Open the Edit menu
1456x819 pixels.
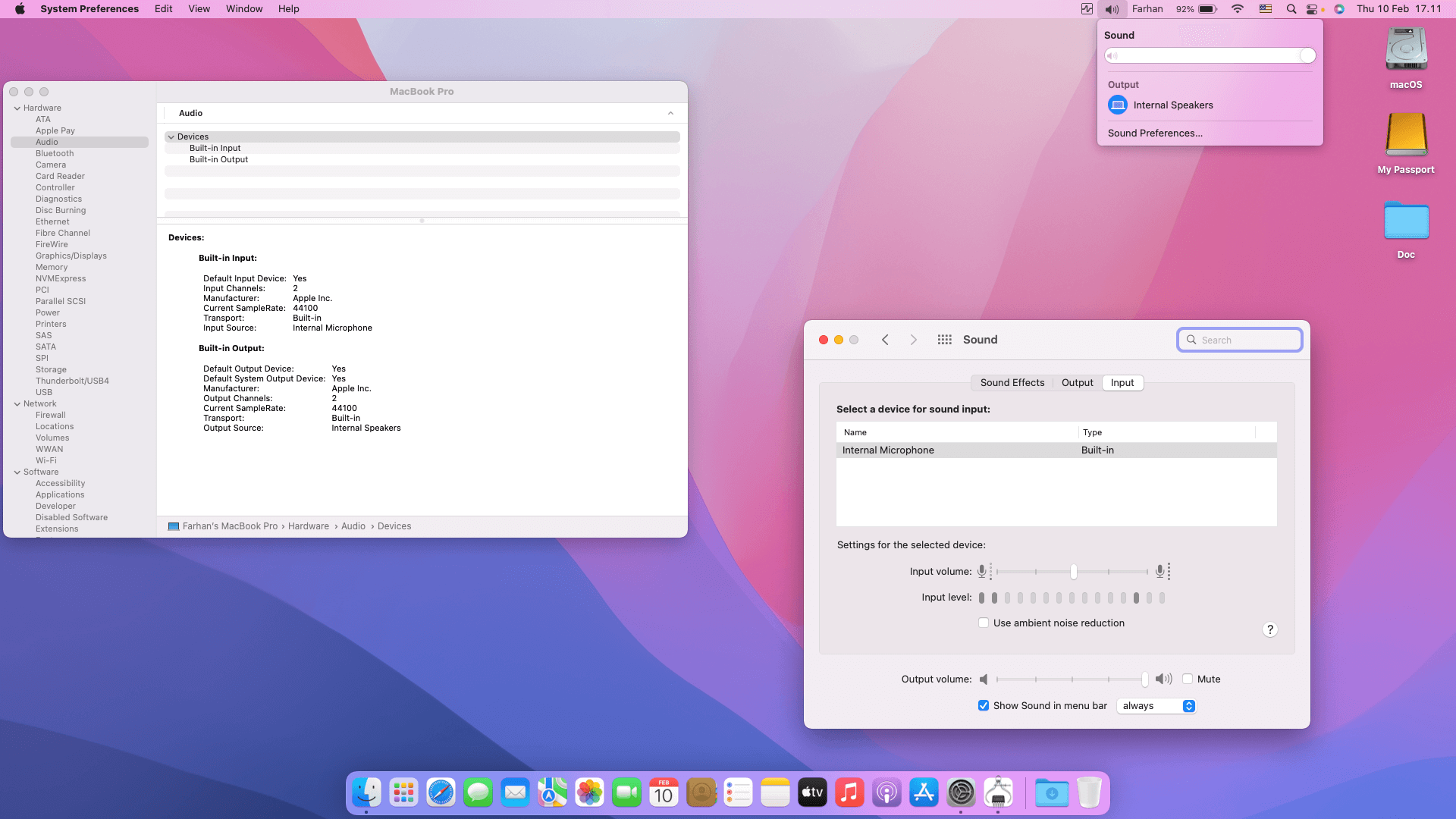(x=163, y=9)
